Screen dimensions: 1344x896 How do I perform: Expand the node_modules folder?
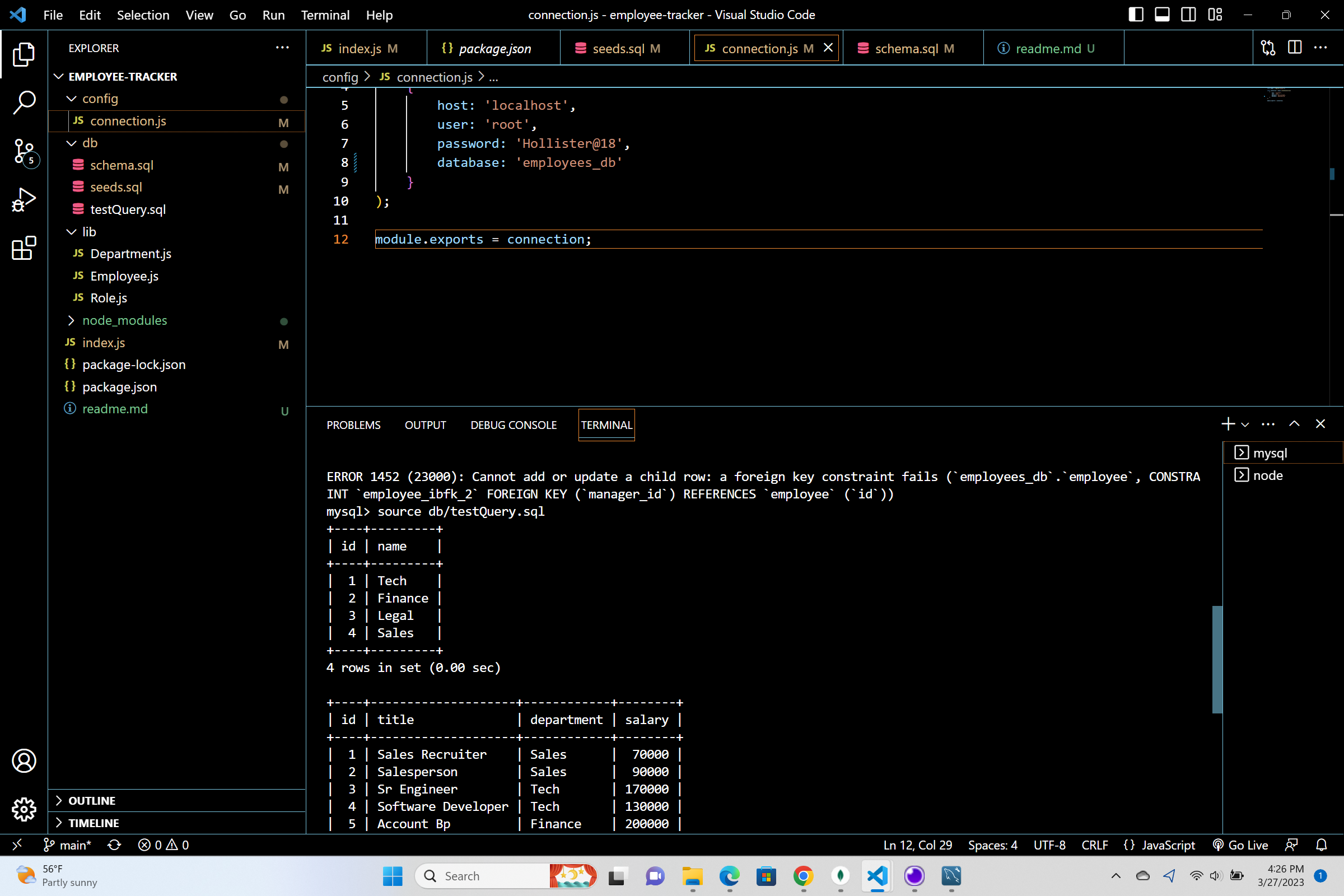(71, 320)
